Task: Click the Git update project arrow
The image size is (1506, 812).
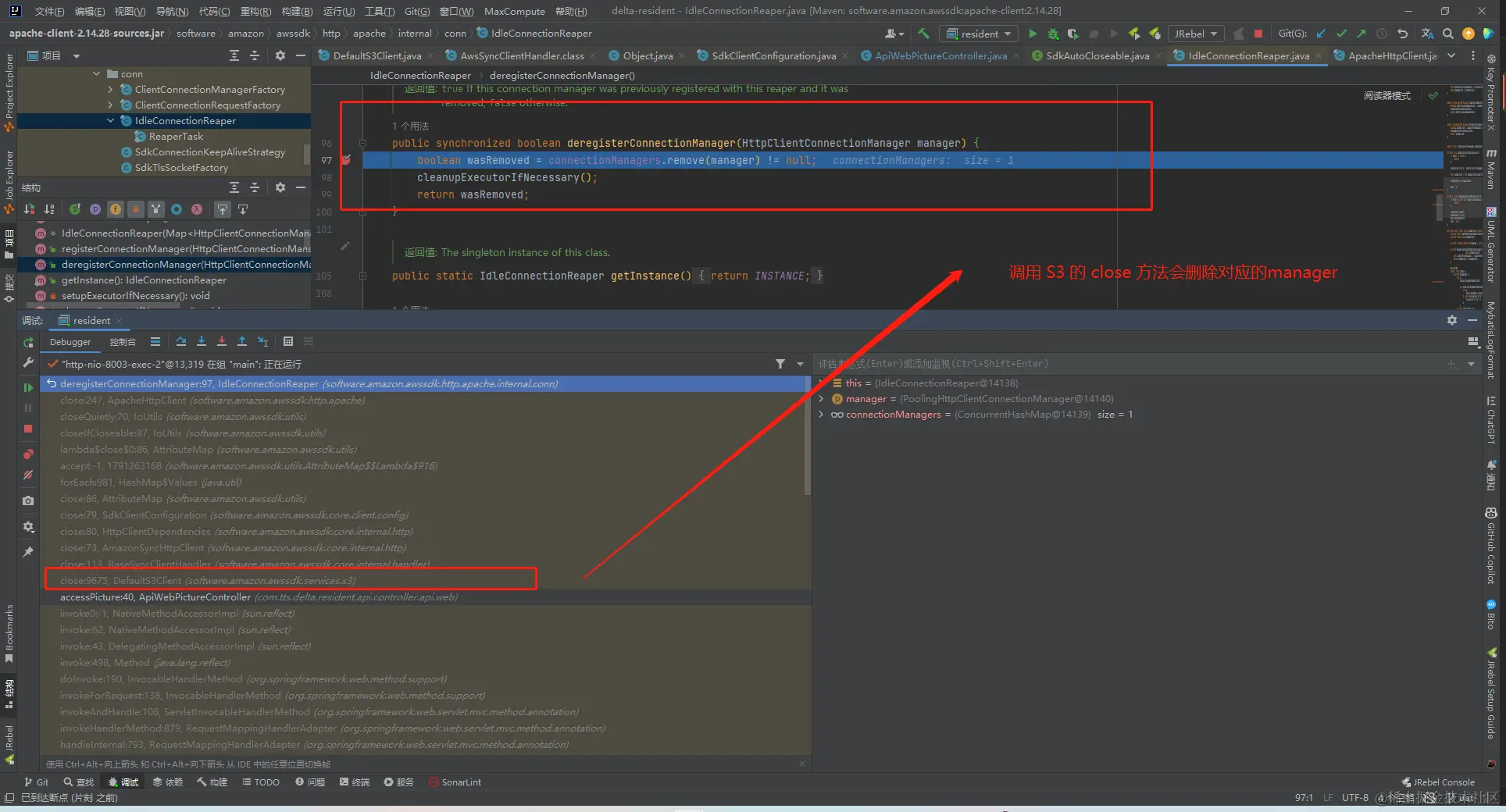Action: 1321,34
